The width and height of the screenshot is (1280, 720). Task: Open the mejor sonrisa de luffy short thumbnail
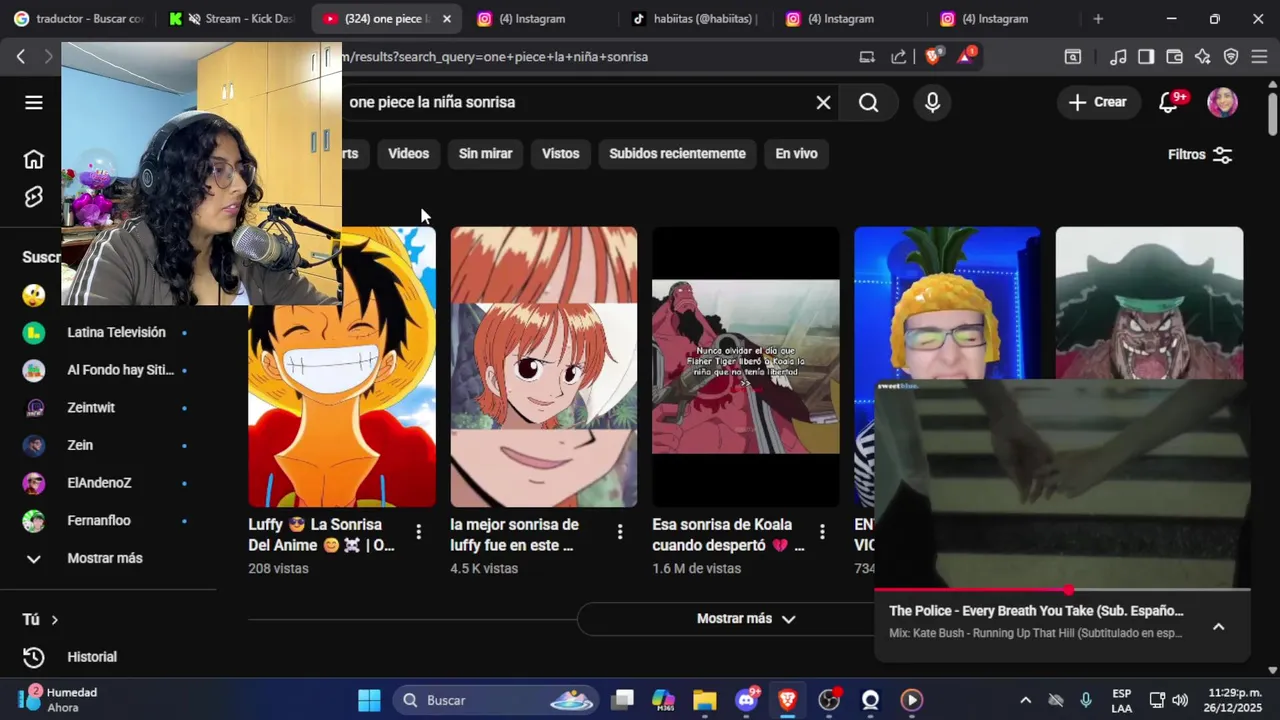tap(543, 367)
